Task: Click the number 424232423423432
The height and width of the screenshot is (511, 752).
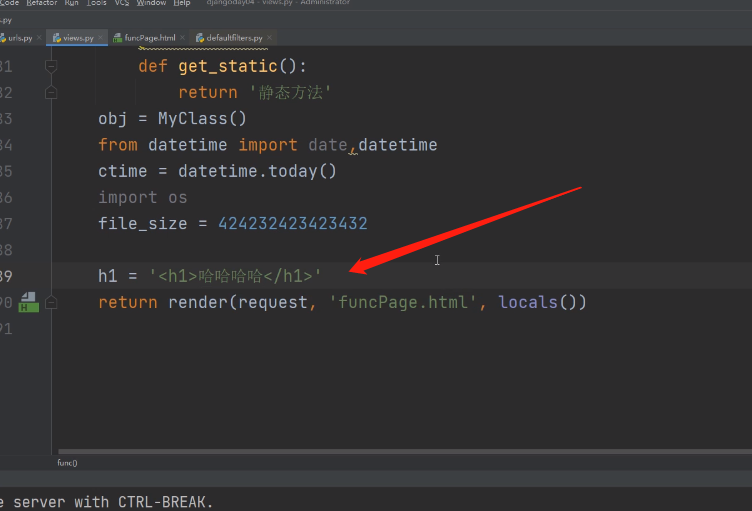Action: (293, 224)
